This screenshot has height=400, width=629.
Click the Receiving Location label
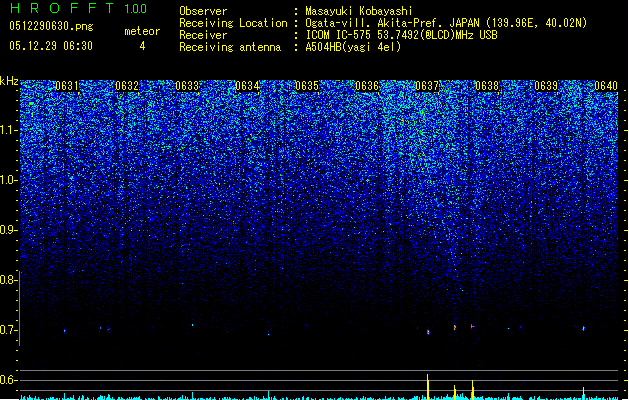(x=233, y=23)
